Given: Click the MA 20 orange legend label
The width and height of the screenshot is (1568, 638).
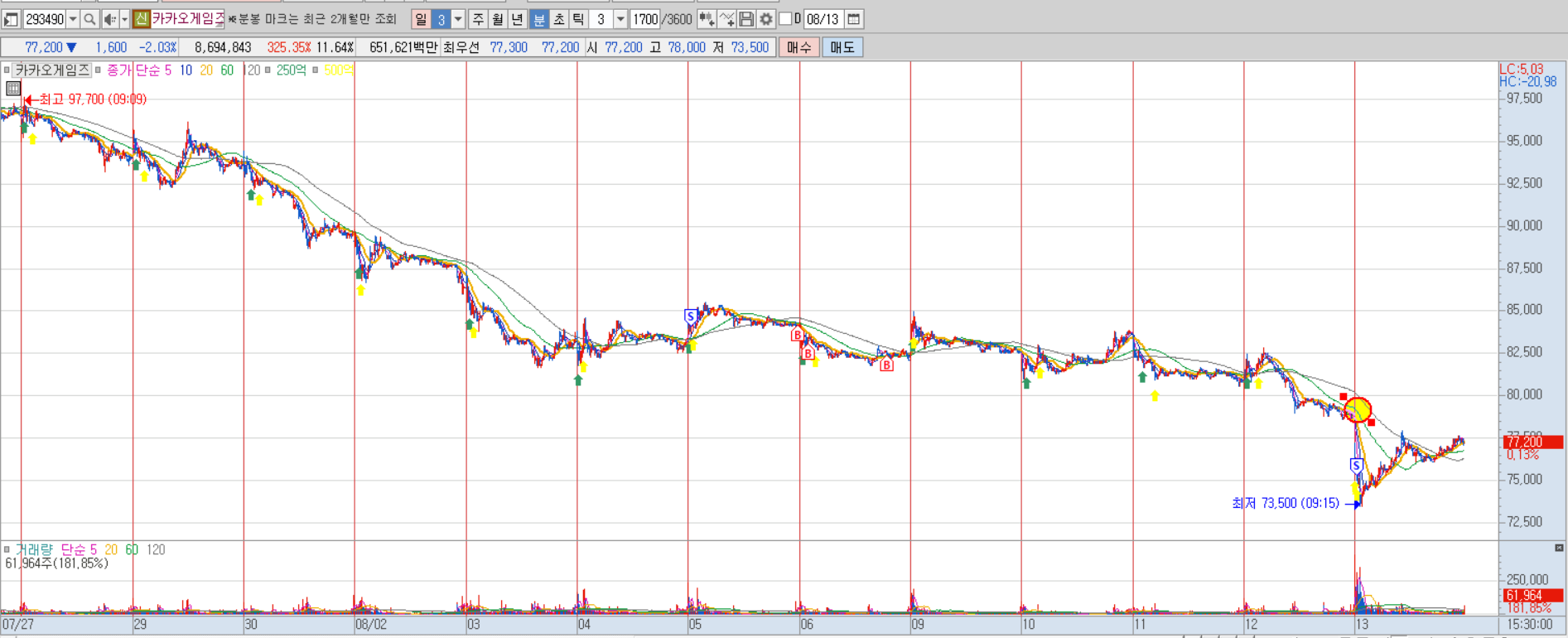Looking at the screenshot, I should pos(206,70).
